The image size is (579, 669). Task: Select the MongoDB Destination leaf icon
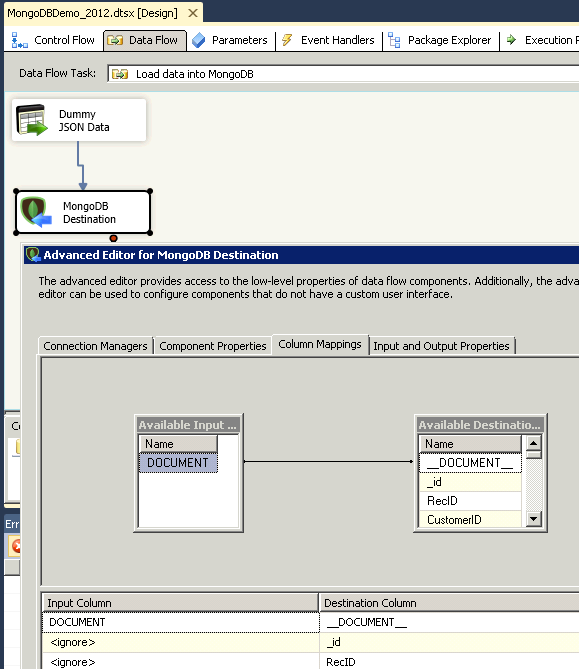pyautogui.click(x=36, y=211)
